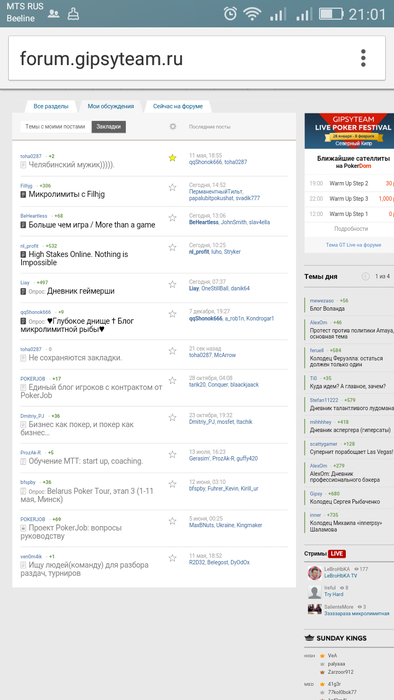394x700 pixels.
Task: Open LeBroHbKA stream avatar
Action: (315, 573)
